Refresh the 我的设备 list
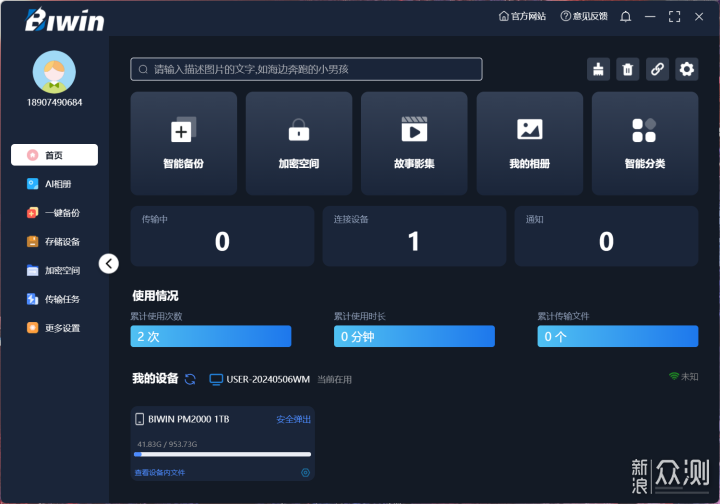Screen dimensions: 720x504 190,379
